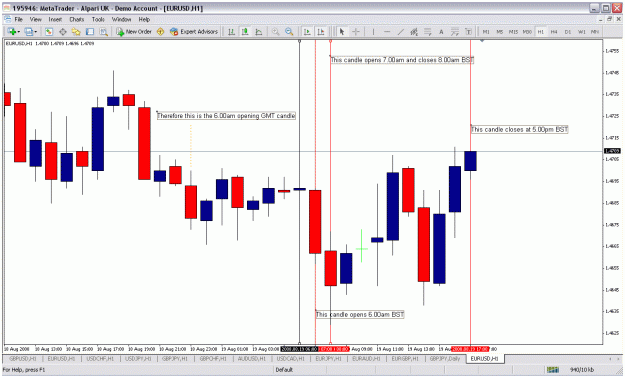Switch to the GBPJPY,H1 chart tab
Image resolution: width=625 pixels, height=376 pixels.
(x=175, y=359)
